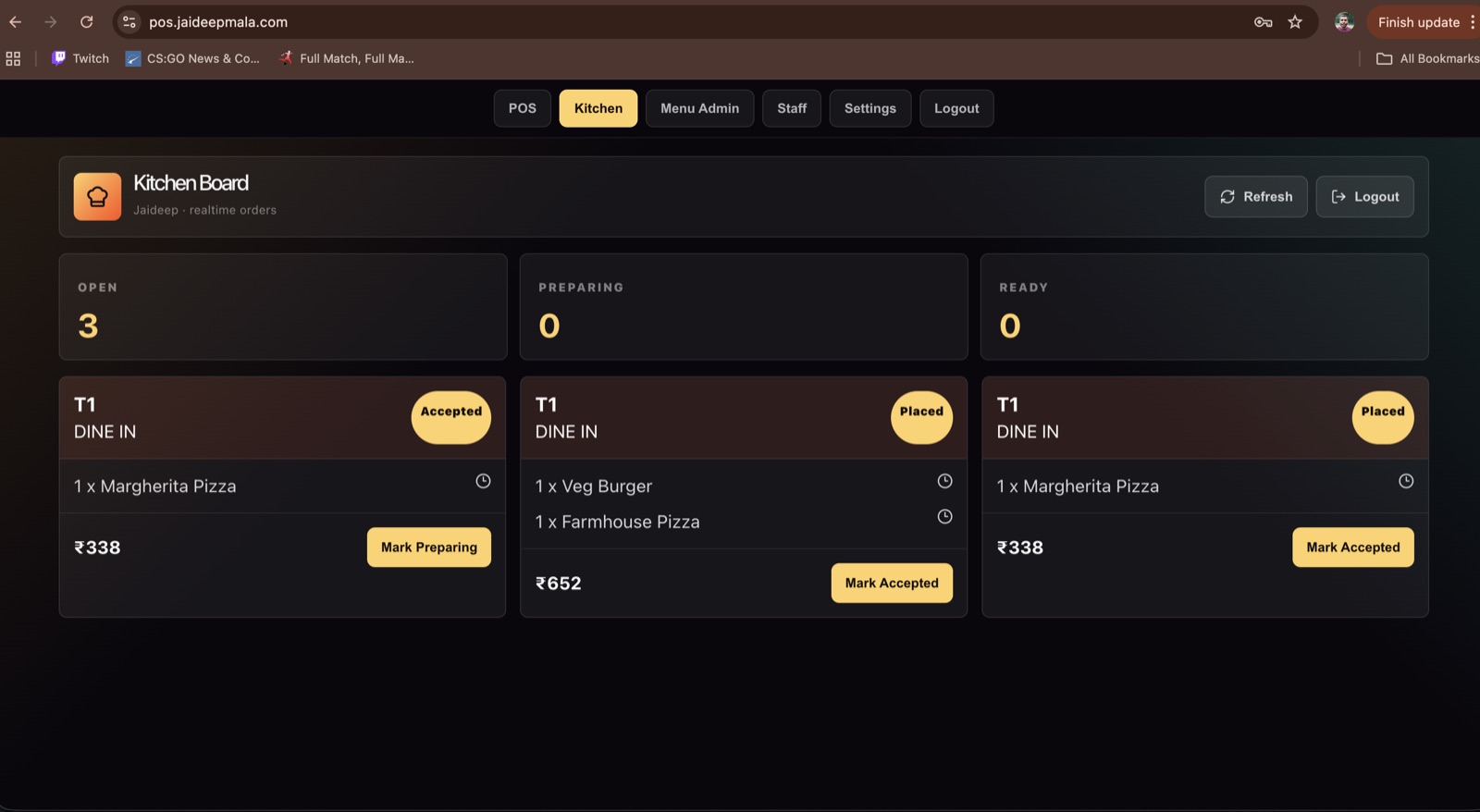Screen dimensions: 1480x812
Task: Click the ₹652 order total
Action: tap(559, 584)
